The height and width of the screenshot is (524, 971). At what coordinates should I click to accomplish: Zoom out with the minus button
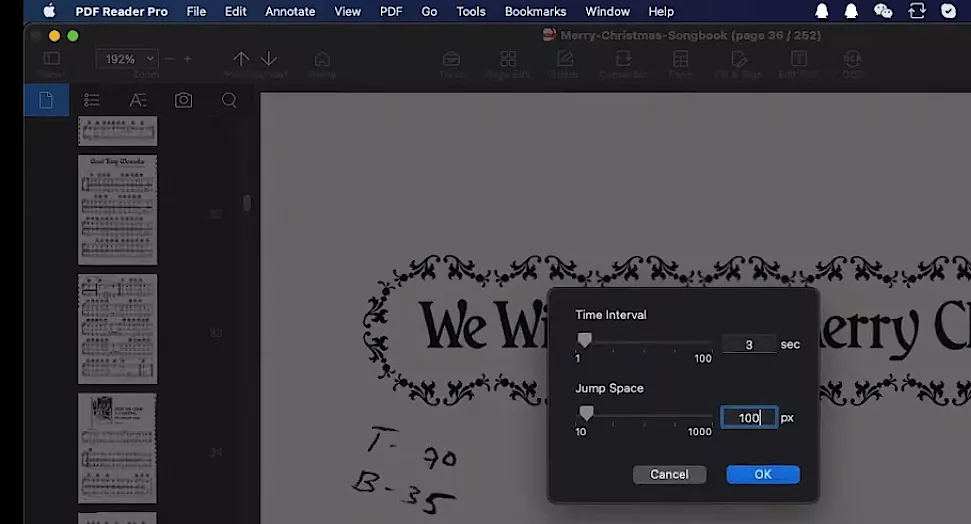pyautogui.click(x=170, y=59)
